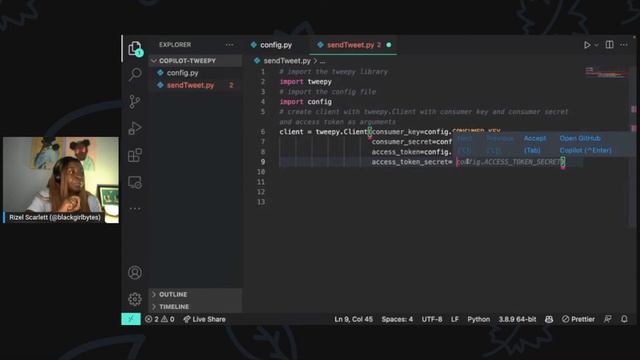Open the Manage settings gear
The height and width of the screenshot is (360, 640).
point(135,299)
